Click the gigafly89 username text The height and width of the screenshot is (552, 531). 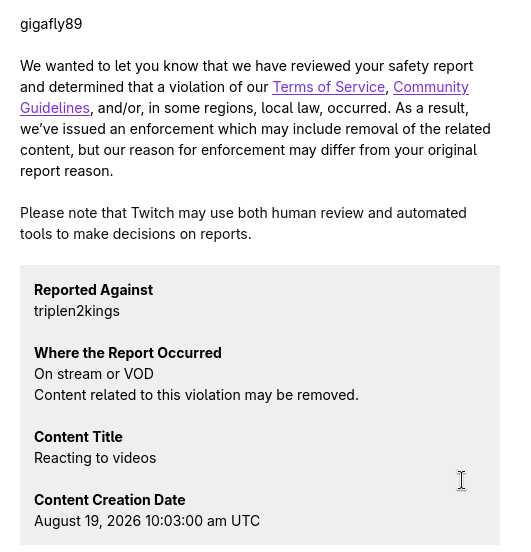tap(51, 24)
